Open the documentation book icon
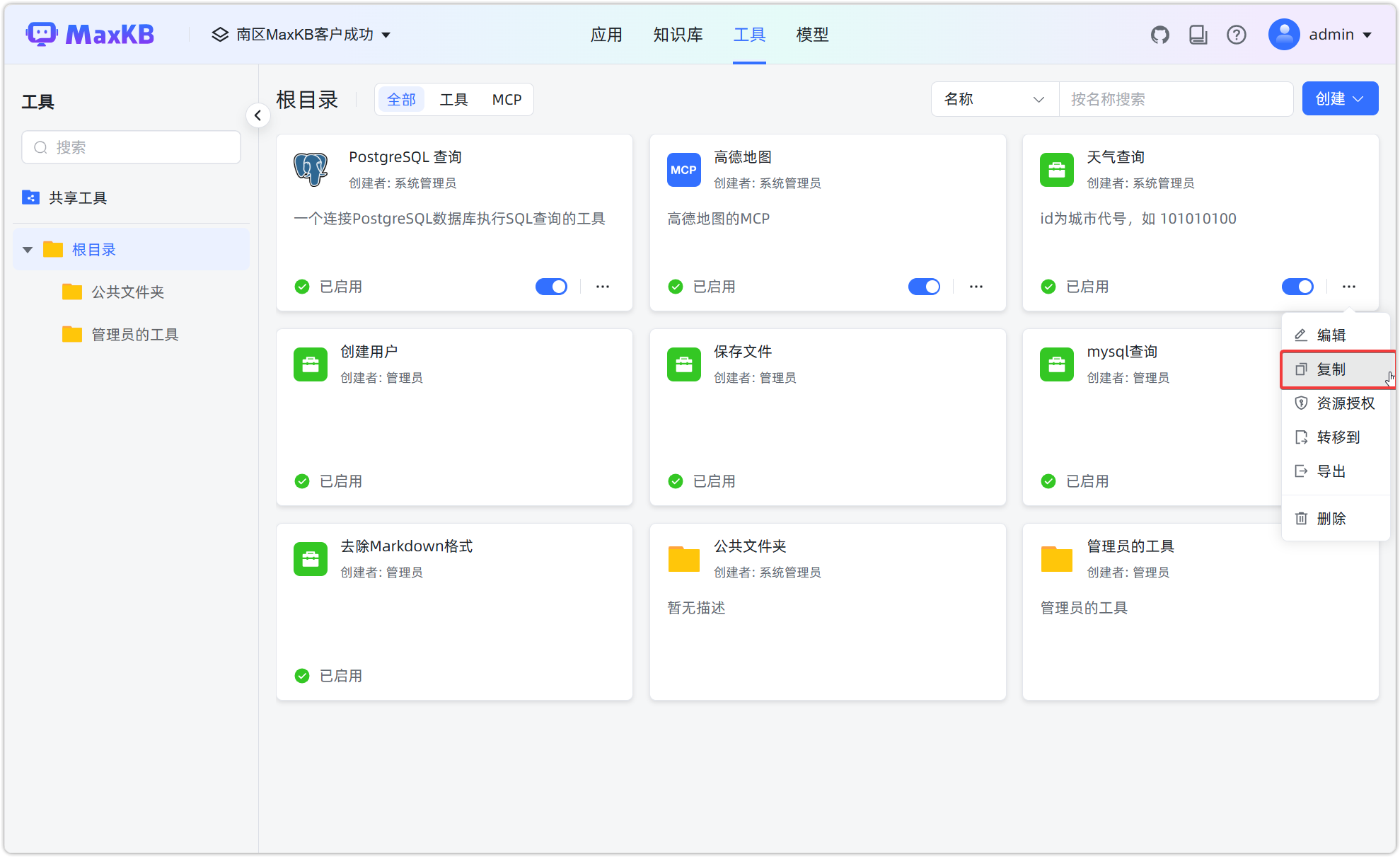 point(1198,35)
